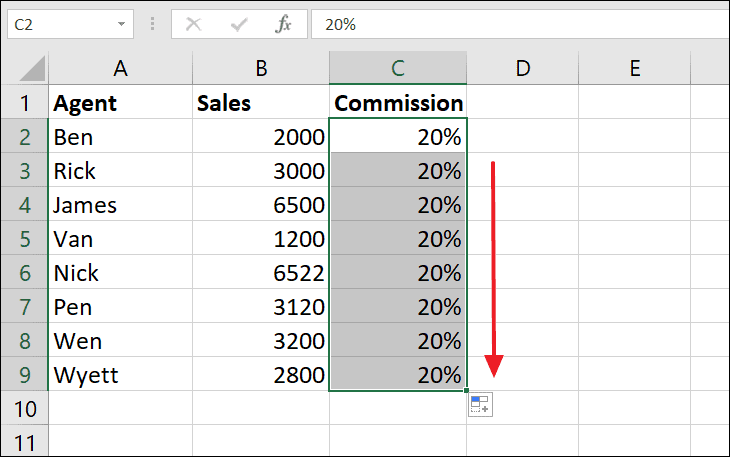Select the cell containing Wyett
This screenshot has height=457, width=730.
point(120,375)
